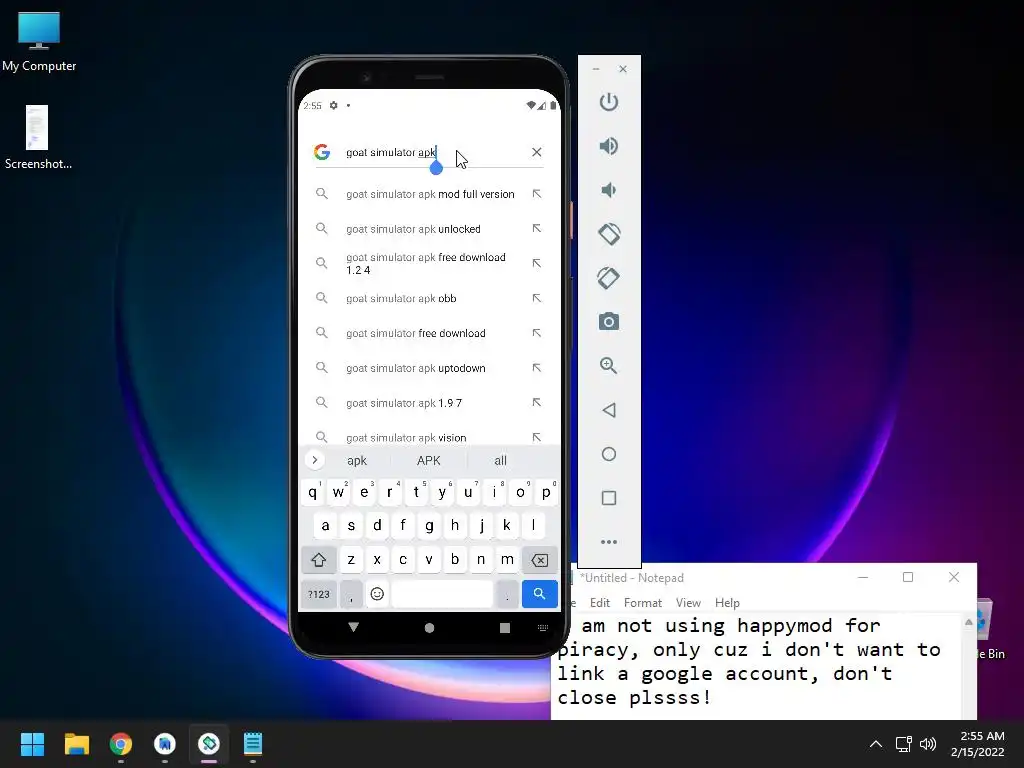Viewport: 1024px width, 768px height.
Task: Tap the space bar on keyboard
Action: (442, 594)
